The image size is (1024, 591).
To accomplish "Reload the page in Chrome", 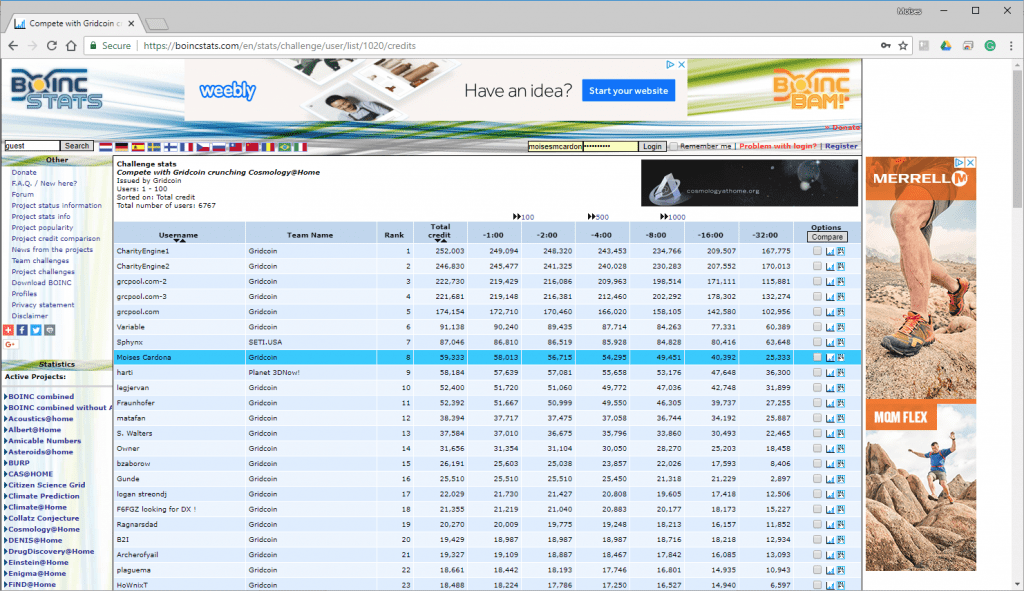I will [52, 46].
